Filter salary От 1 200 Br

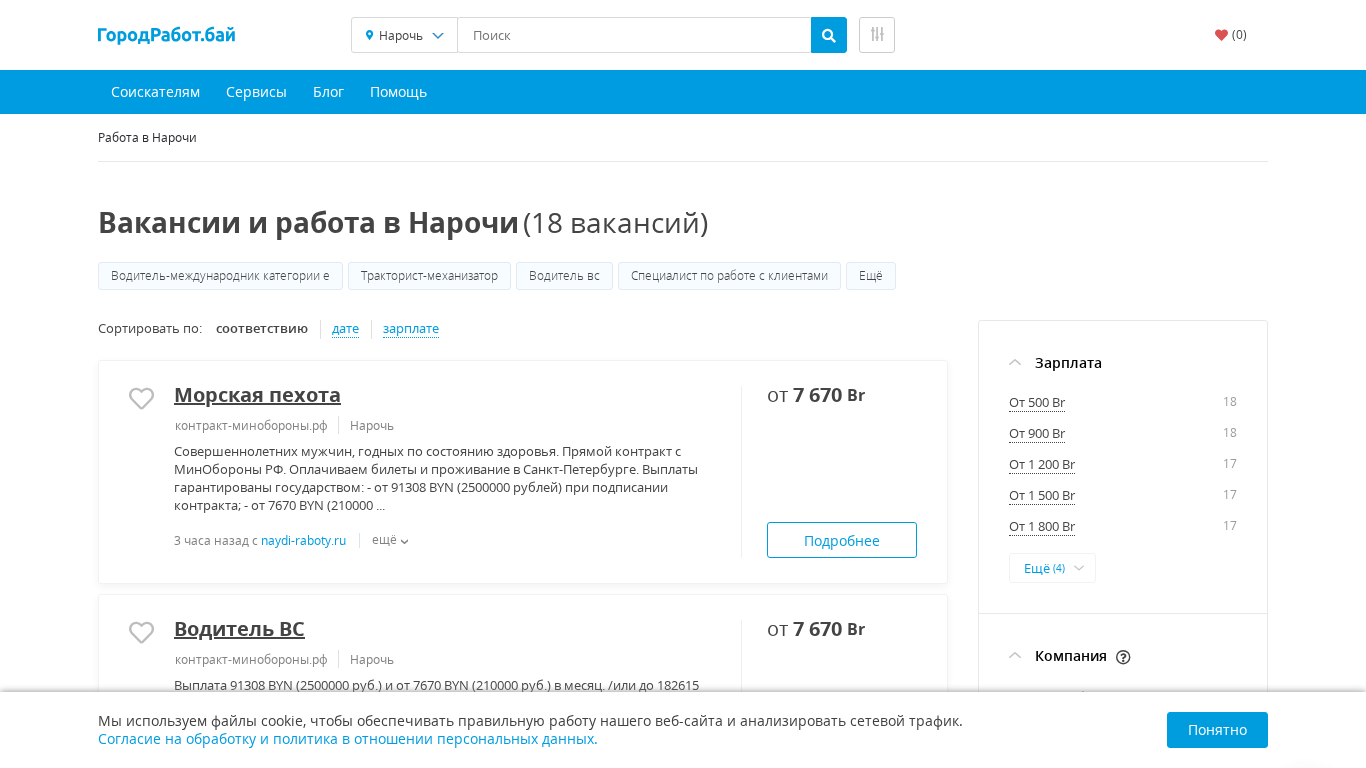point(1042,465)
